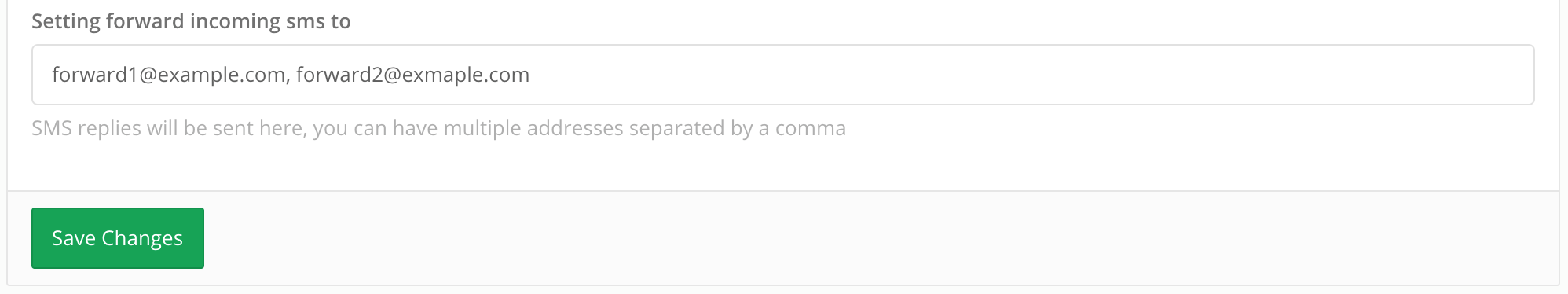The width and height of the screenshot is (1568, 294).
Task: Click the 'SMS replies will be sent here' help text
Action: pyautogui.click(x=167, y=128)
